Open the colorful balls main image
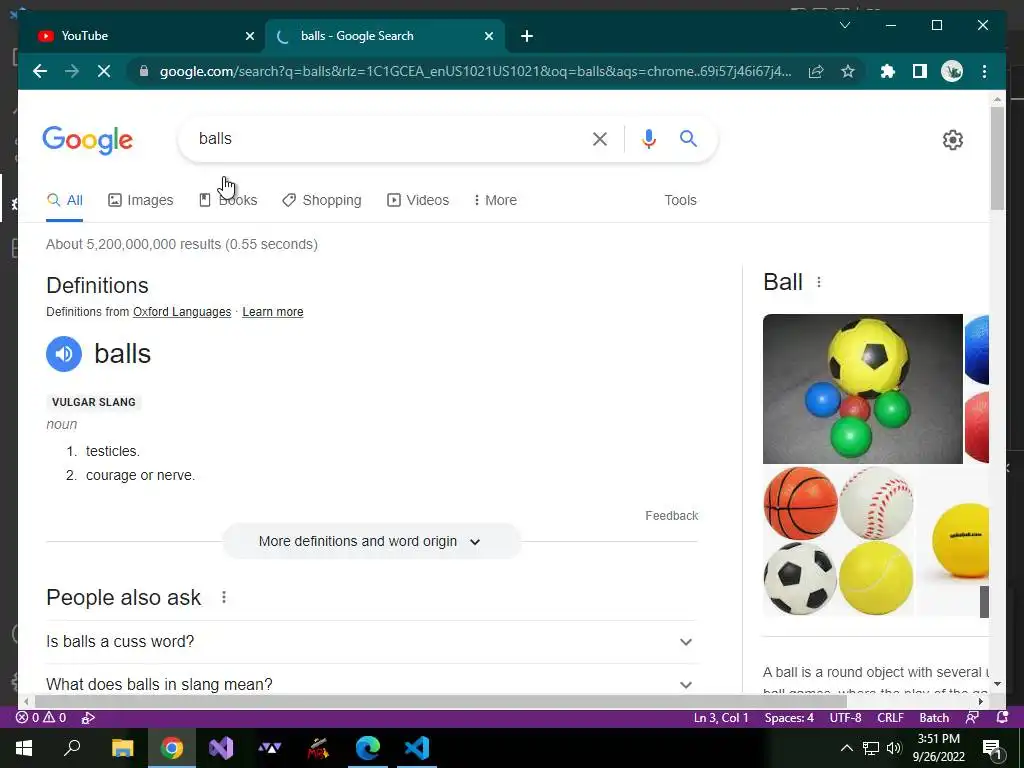Image resolution: width=1024 pixels, height=768 pixels. 863,389
